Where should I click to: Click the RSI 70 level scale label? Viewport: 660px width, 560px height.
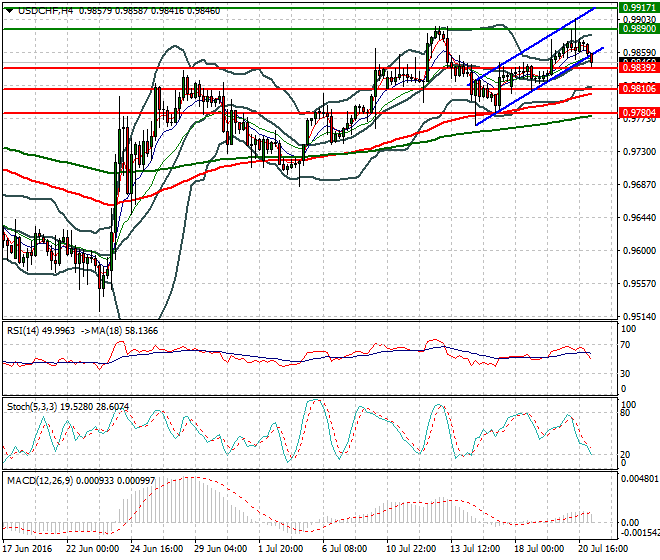click(x=625, y=345)
